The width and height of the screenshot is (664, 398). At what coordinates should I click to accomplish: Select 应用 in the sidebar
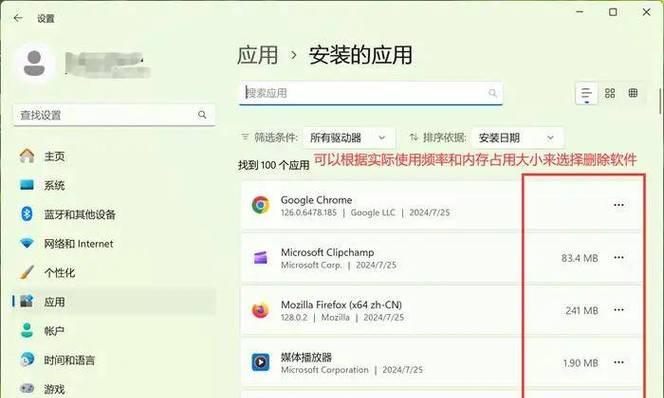click(x=114, y=301)
